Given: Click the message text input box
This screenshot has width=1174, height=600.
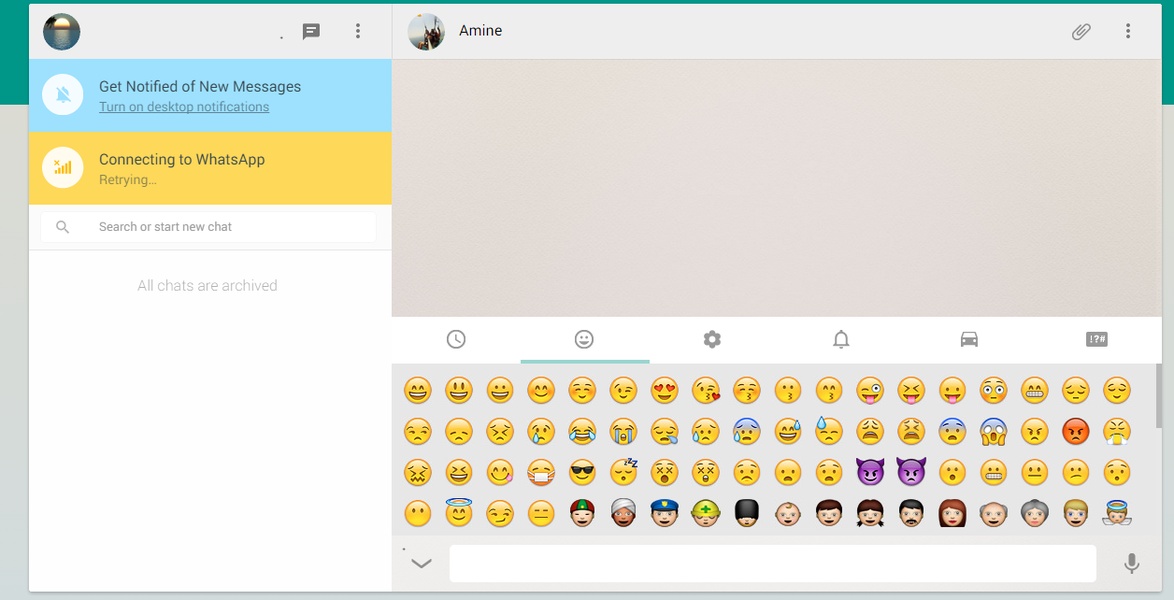Looking at the screenshot, I should click(x=773, y=563).
